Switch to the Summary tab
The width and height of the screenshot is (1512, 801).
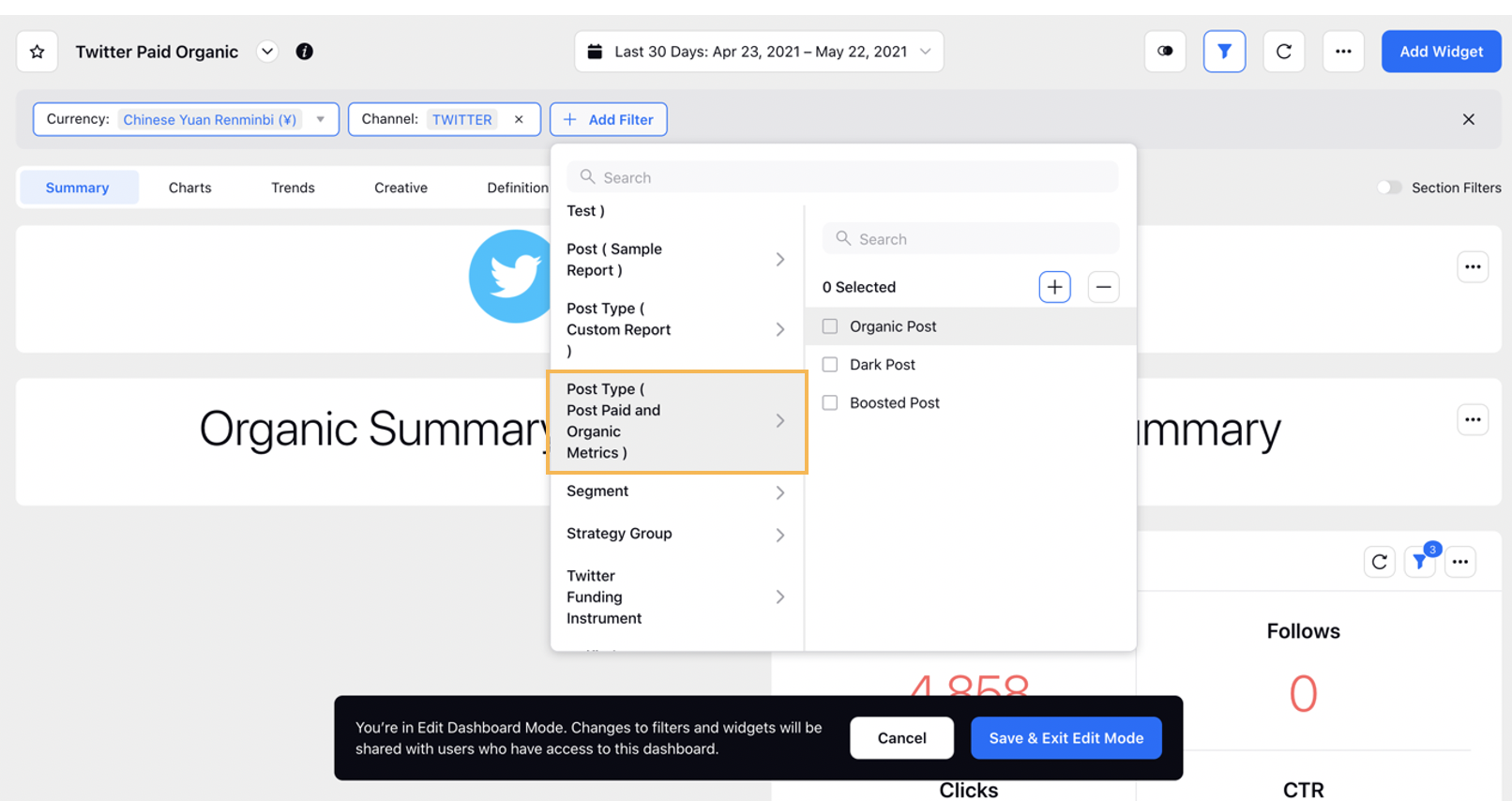coord(78,188)
